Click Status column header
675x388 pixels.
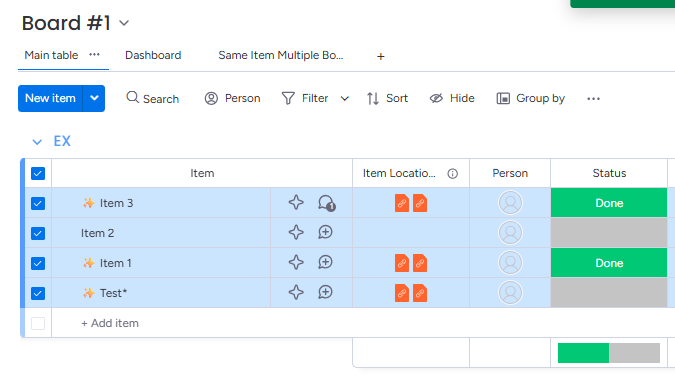pos(609,173)
